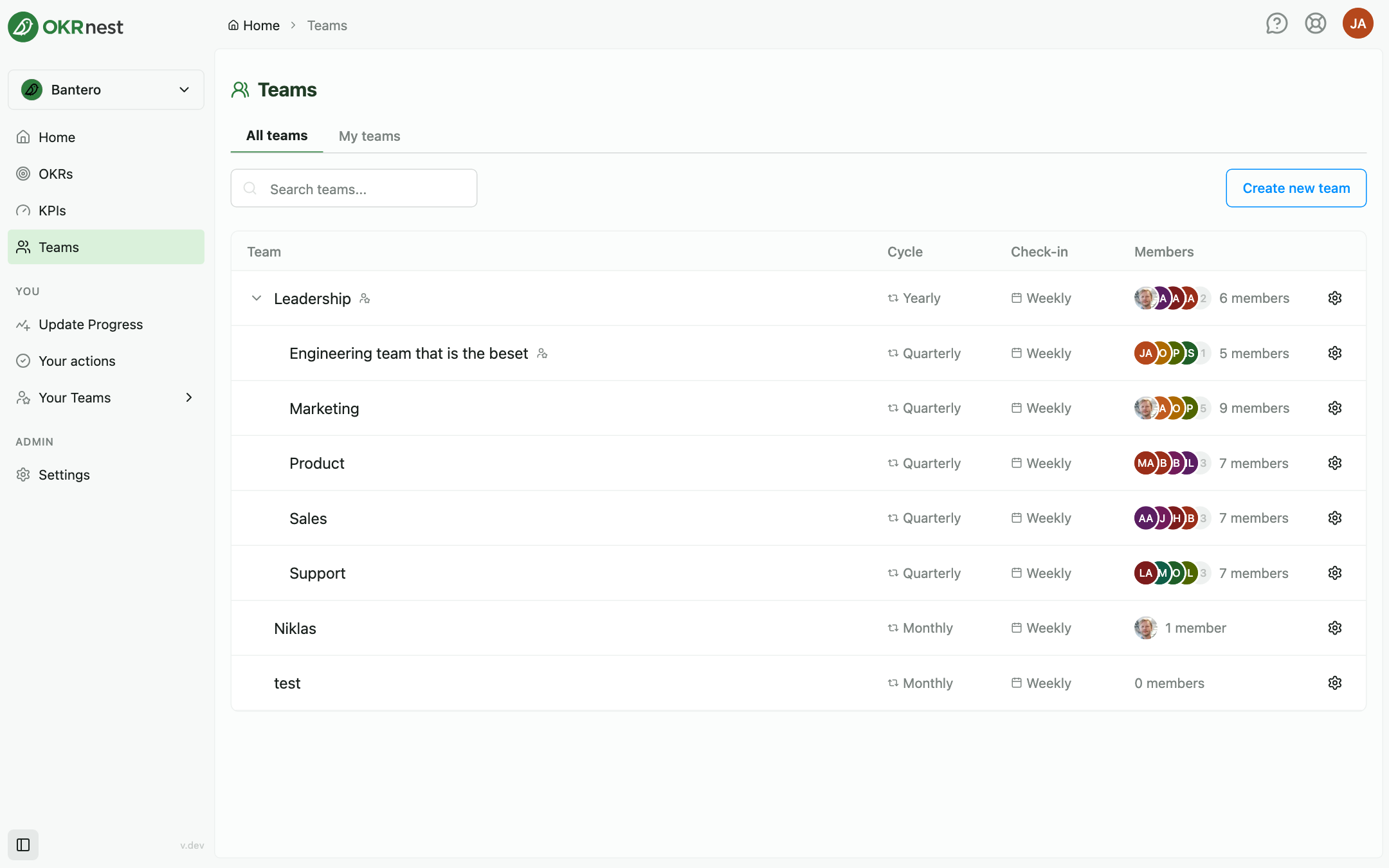The height and width of the screenshot is (868, 1389).
Task: Open the Product team
Action: tap(317, 464)
